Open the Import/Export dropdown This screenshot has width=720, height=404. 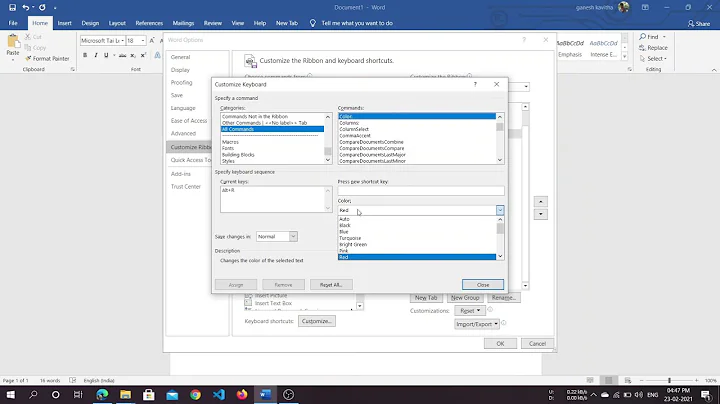[x=477, y=324]
